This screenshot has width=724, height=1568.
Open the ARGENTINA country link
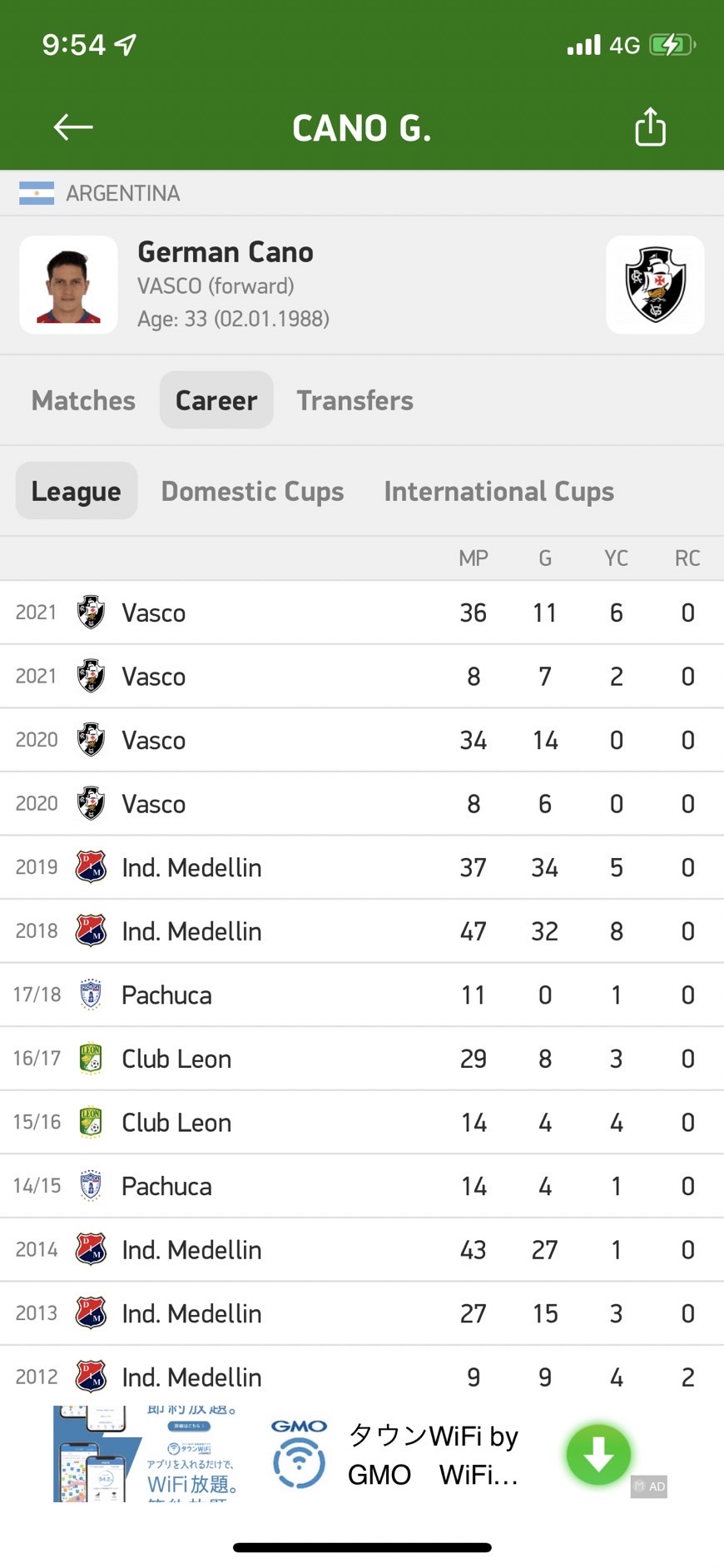(x=123, y=193)
